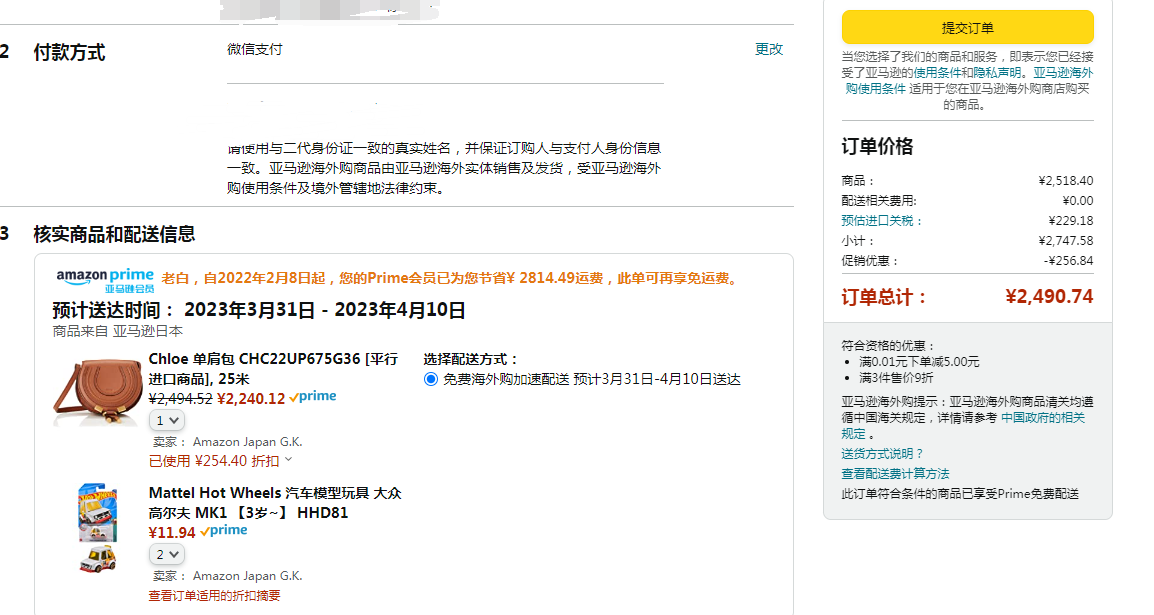The image size is (1154, 615).
Task: Click 更改 to change payment method
Action: [x=769, y=49]
